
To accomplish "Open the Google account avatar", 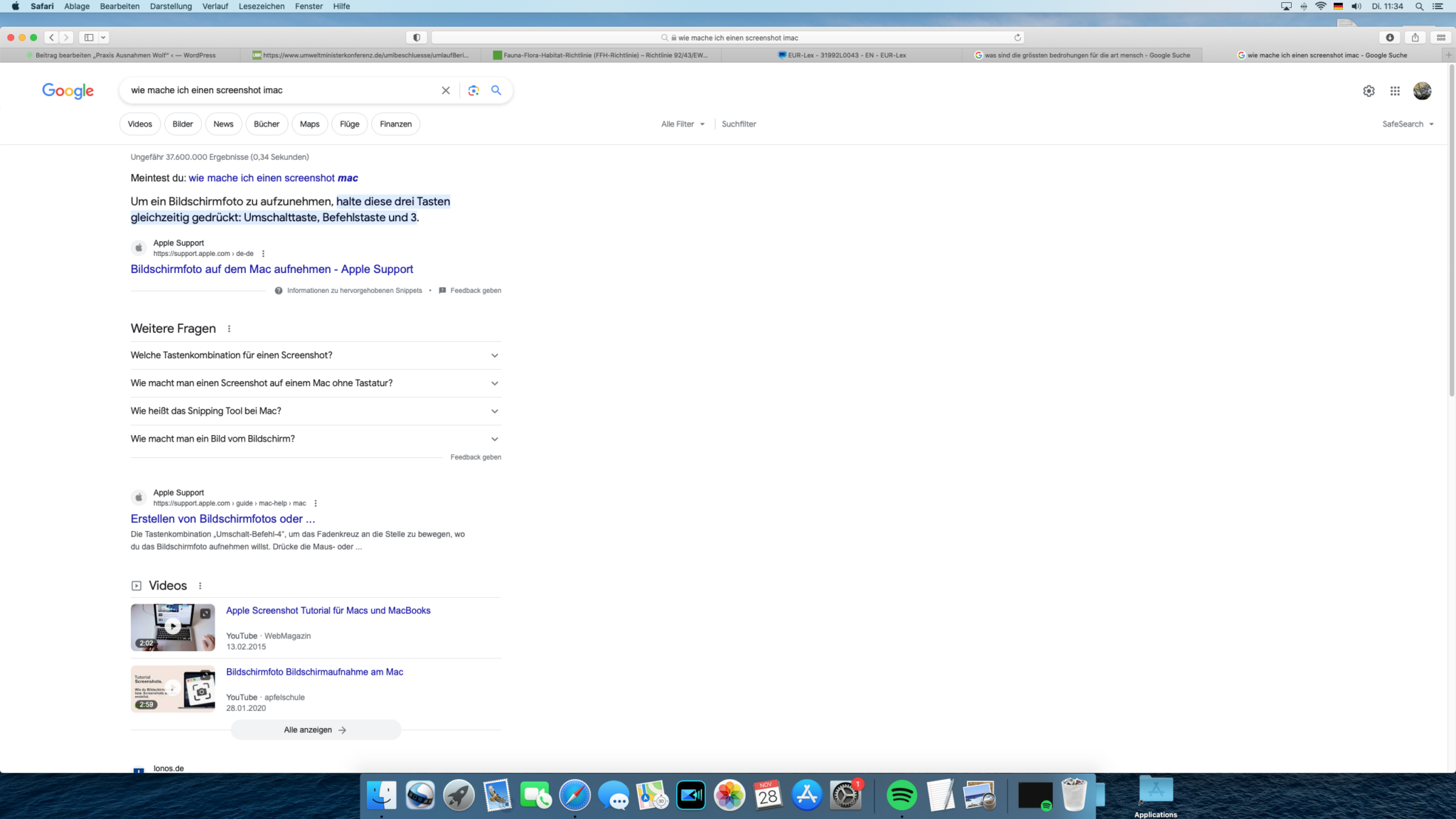I will click(x=1422, y=91).
